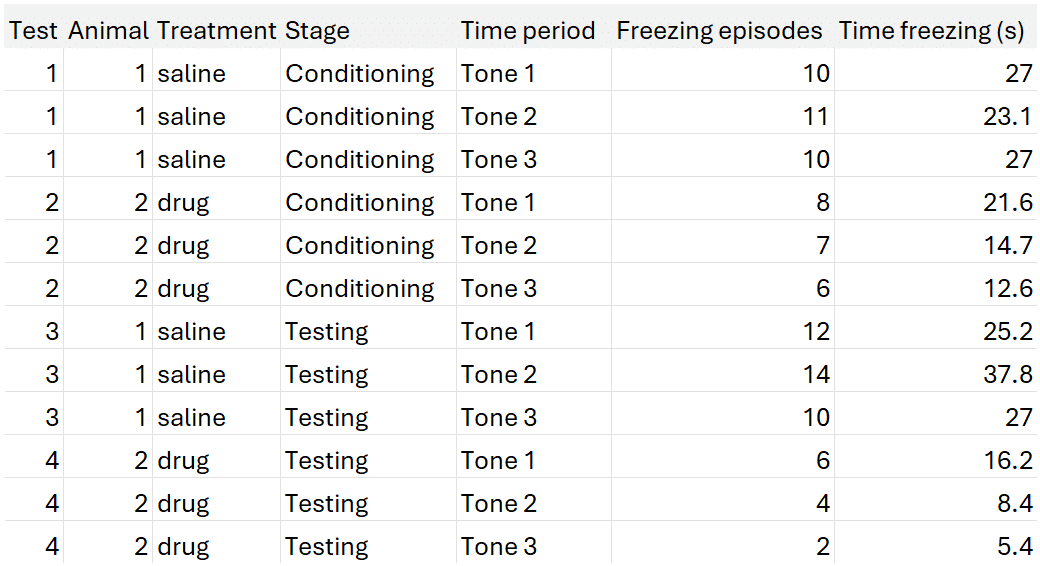Click the cell containing 25.2
Screen dimensions: 1040x566
pyautogui.click(x=1007, y=332)
